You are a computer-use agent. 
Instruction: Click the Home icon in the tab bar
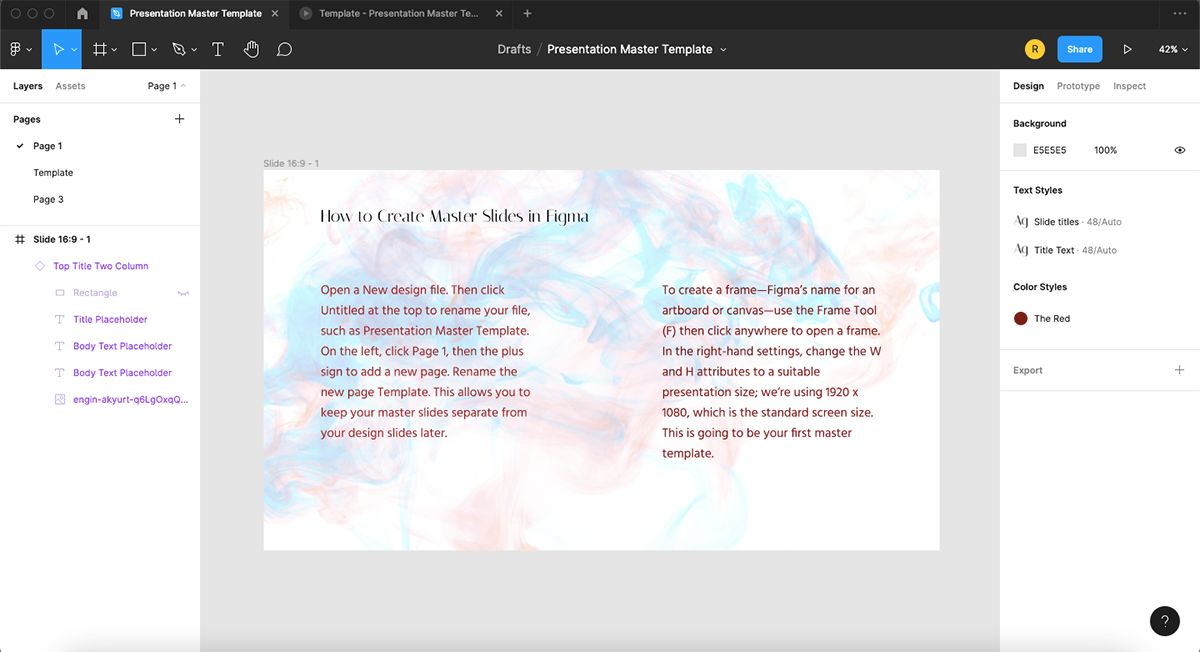[x=81, y=14]
